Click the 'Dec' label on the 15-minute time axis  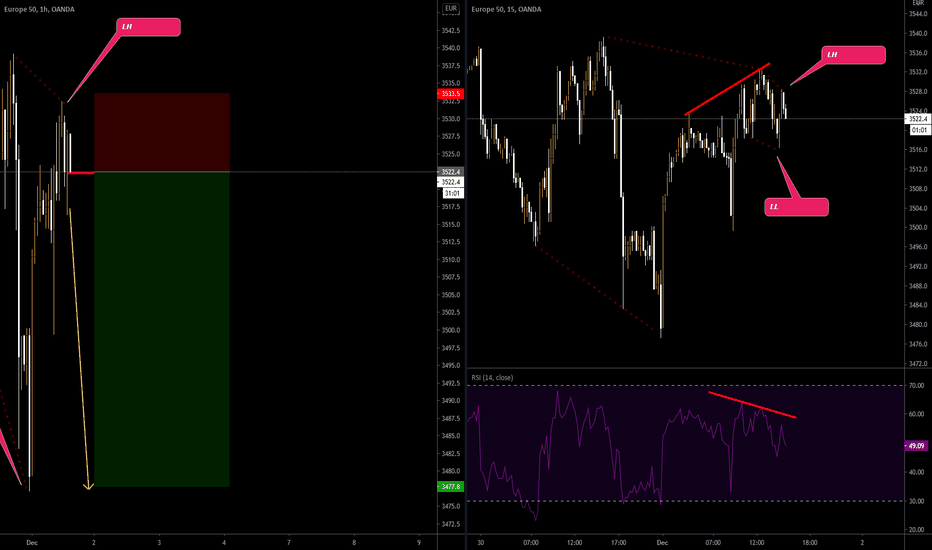tap(662, 542)
